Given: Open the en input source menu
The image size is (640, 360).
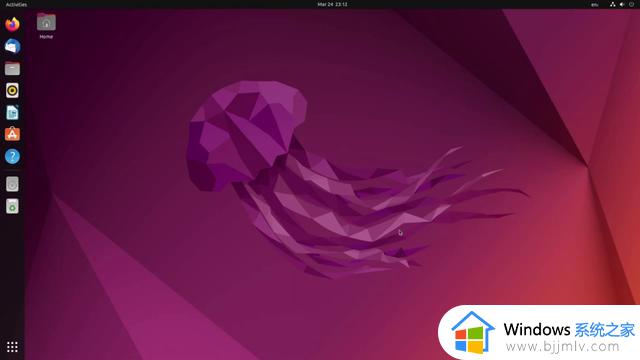Looking at the screenshot, I should 595,4.
